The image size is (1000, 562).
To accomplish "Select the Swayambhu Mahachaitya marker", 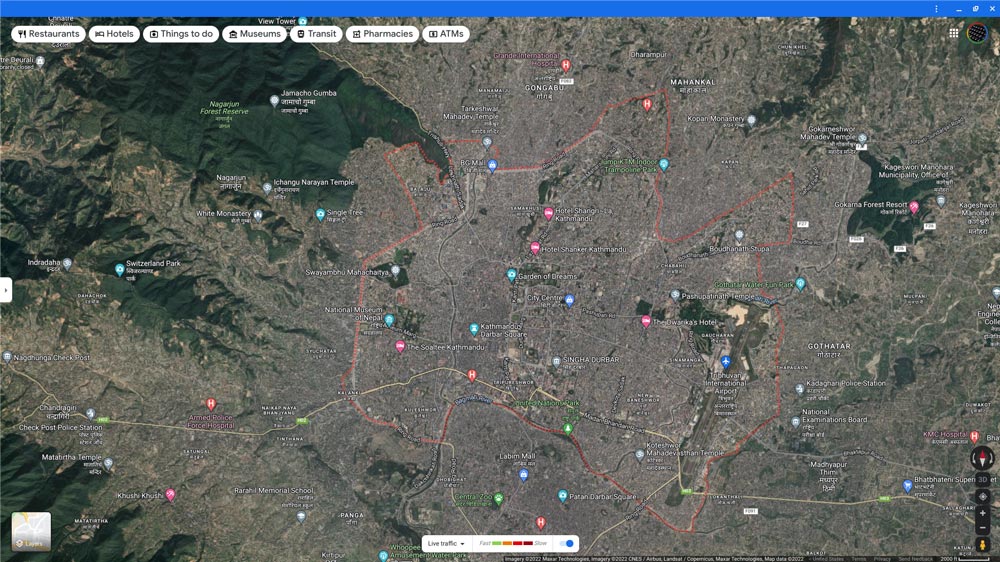I will tap(395, 270).
